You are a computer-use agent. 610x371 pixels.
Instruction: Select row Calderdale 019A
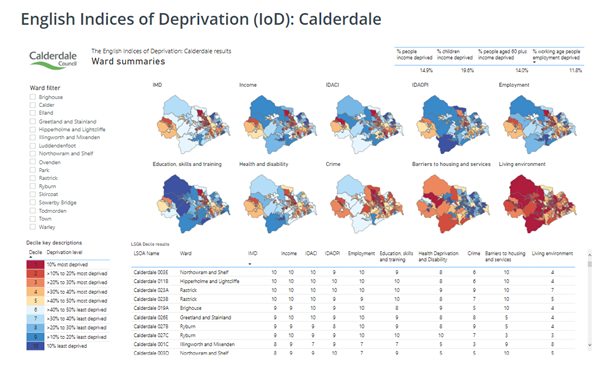pos(353,308)
